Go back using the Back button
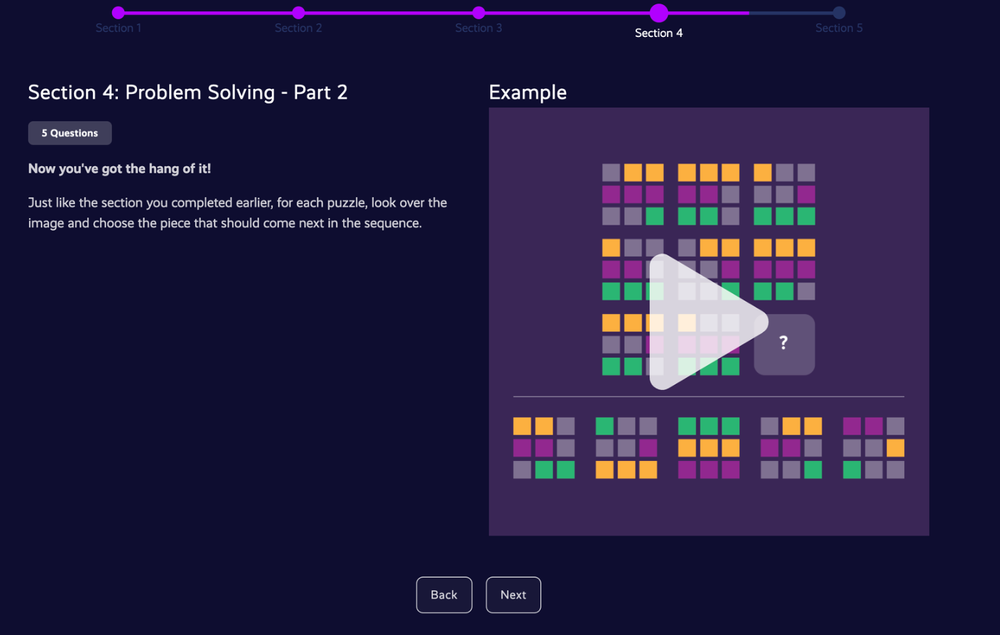This screenshot has height=635, width=1000. pyautogui.click(x=444, y=594)
